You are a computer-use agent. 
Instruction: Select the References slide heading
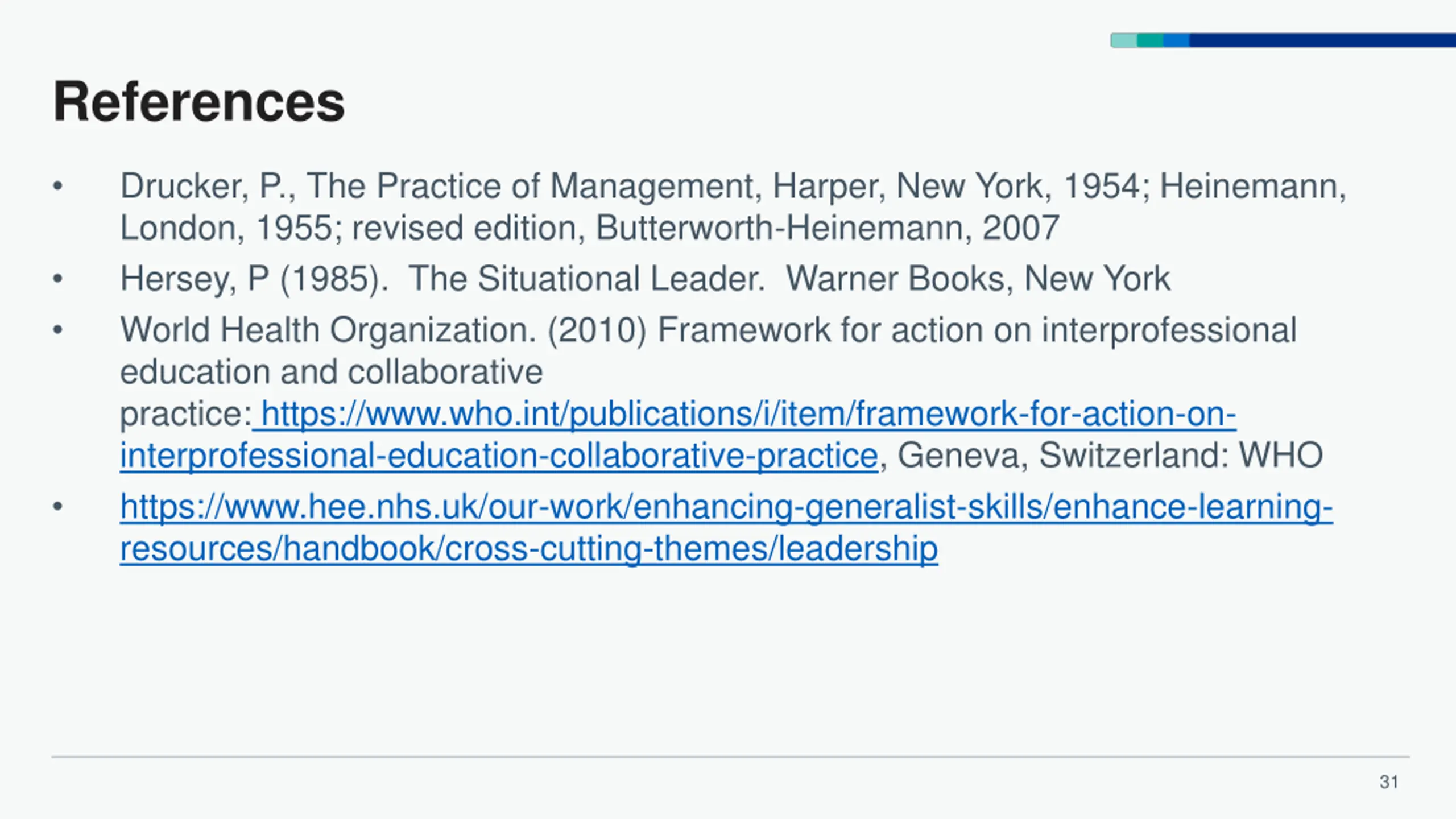click(198, 101)
